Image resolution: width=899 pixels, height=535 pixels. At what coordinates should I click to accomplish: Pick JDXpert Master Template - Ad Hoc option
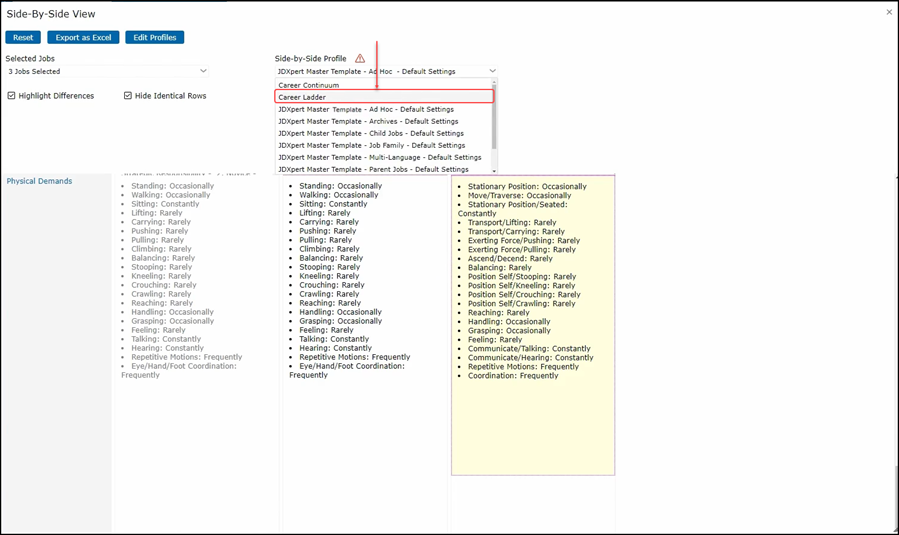[x=366, y=110]
